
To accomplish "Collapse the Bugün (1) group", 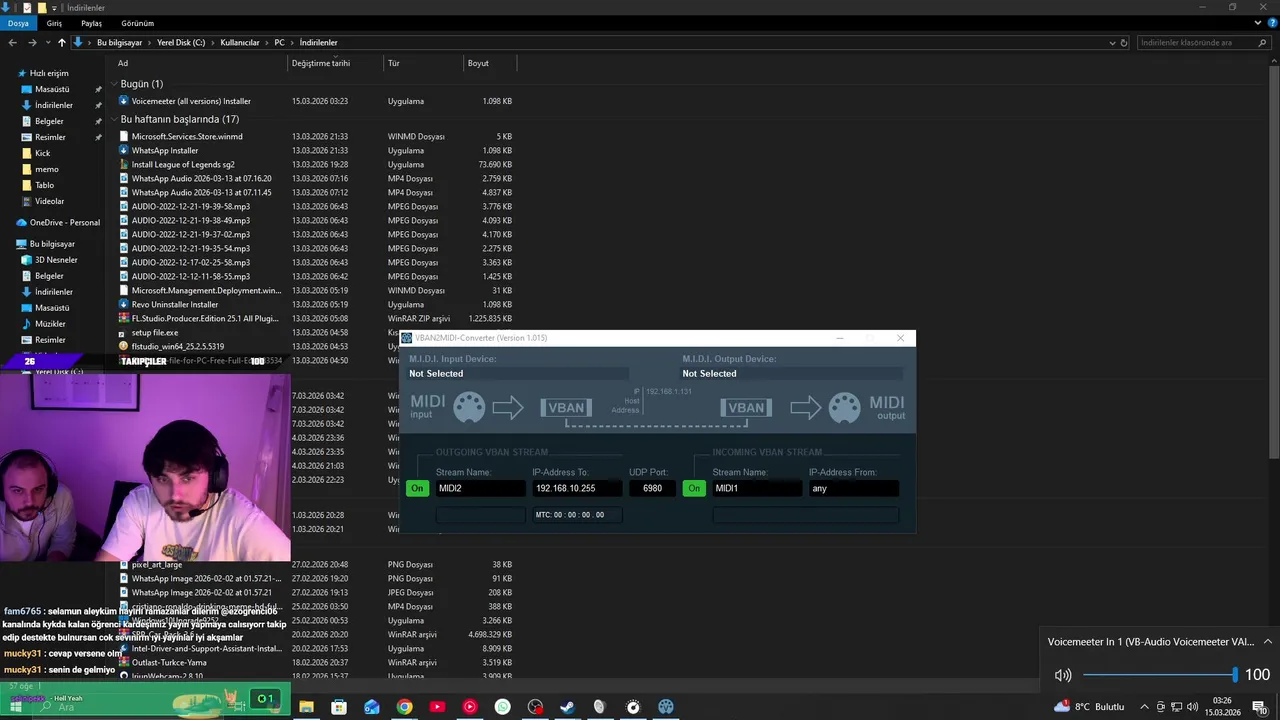I will pyautogui.click(x=114, y=84).
